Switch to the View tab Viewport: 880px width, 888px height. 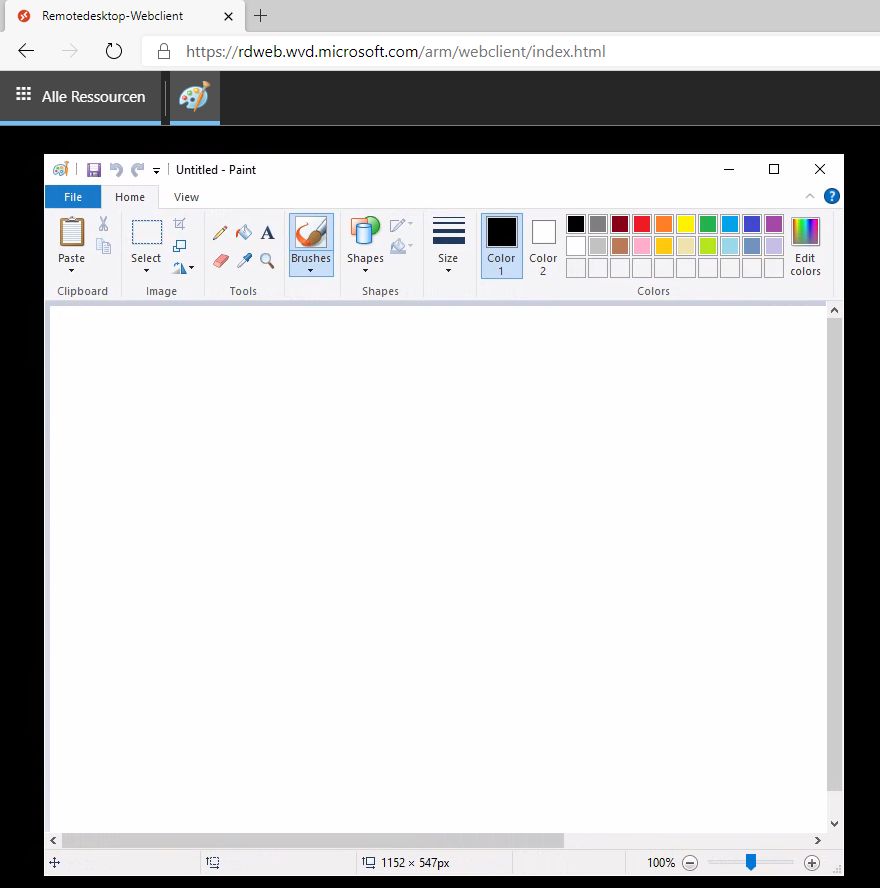(186, 197)
